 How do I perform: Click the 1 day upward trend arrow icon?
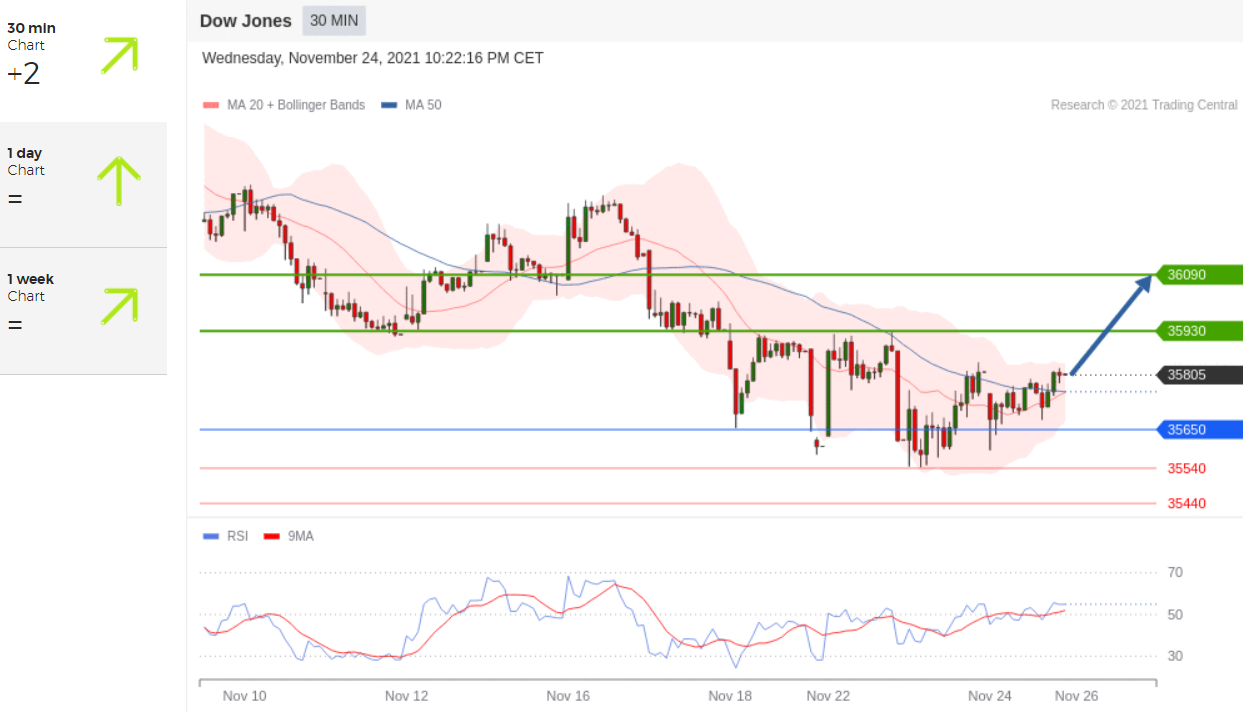(119, 181)
